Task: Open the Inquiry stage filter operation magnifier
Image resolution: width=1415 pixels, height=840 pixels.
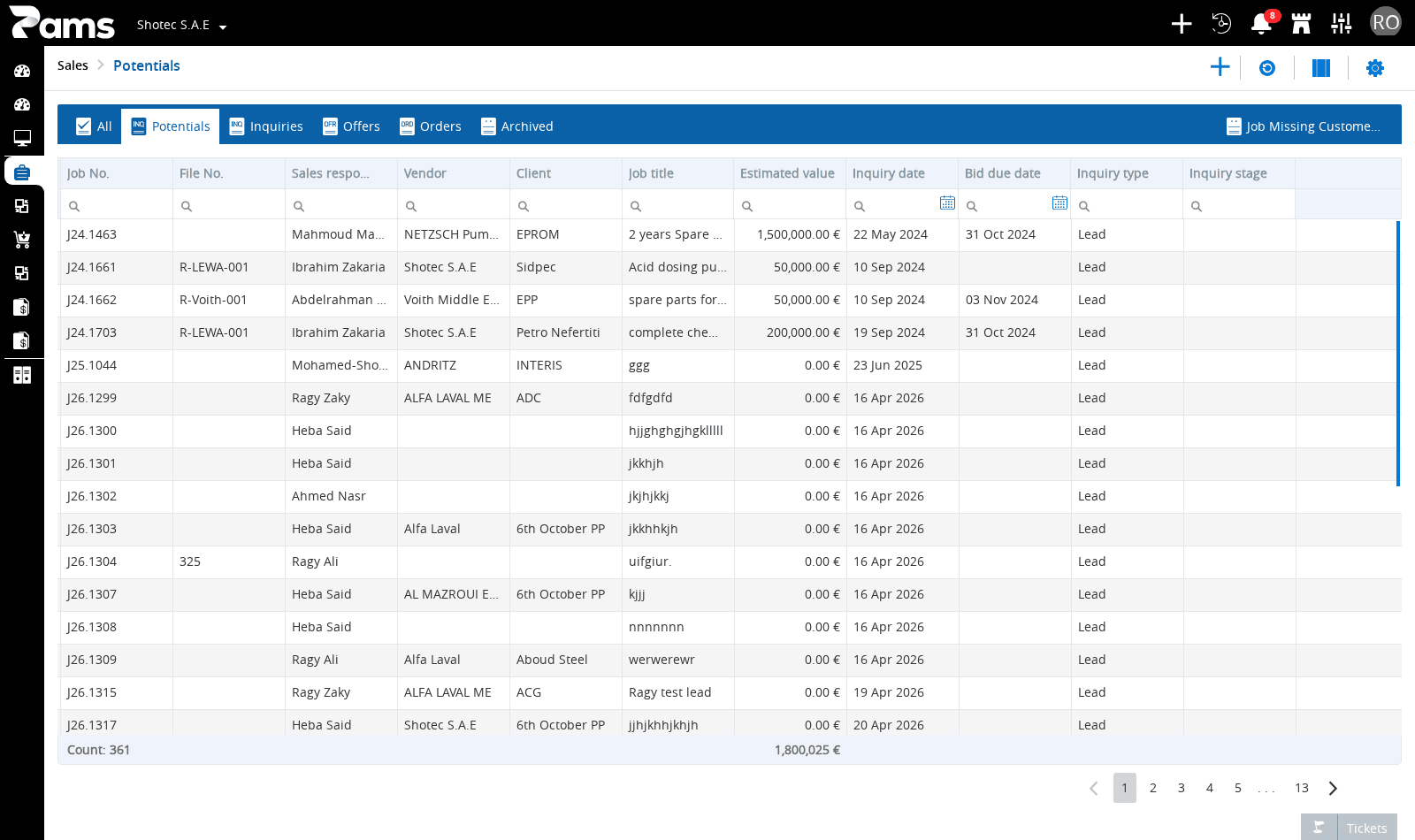Action: point(1197,206)
